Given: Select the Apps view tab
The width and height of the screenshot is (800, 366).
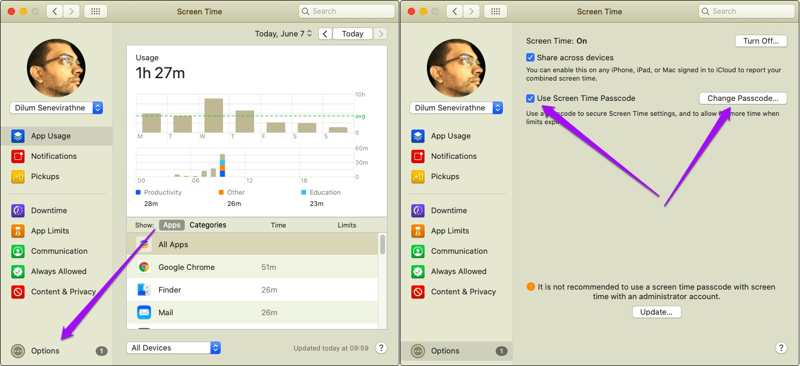Looking at the screenshot, I should (x=171, y=225).
